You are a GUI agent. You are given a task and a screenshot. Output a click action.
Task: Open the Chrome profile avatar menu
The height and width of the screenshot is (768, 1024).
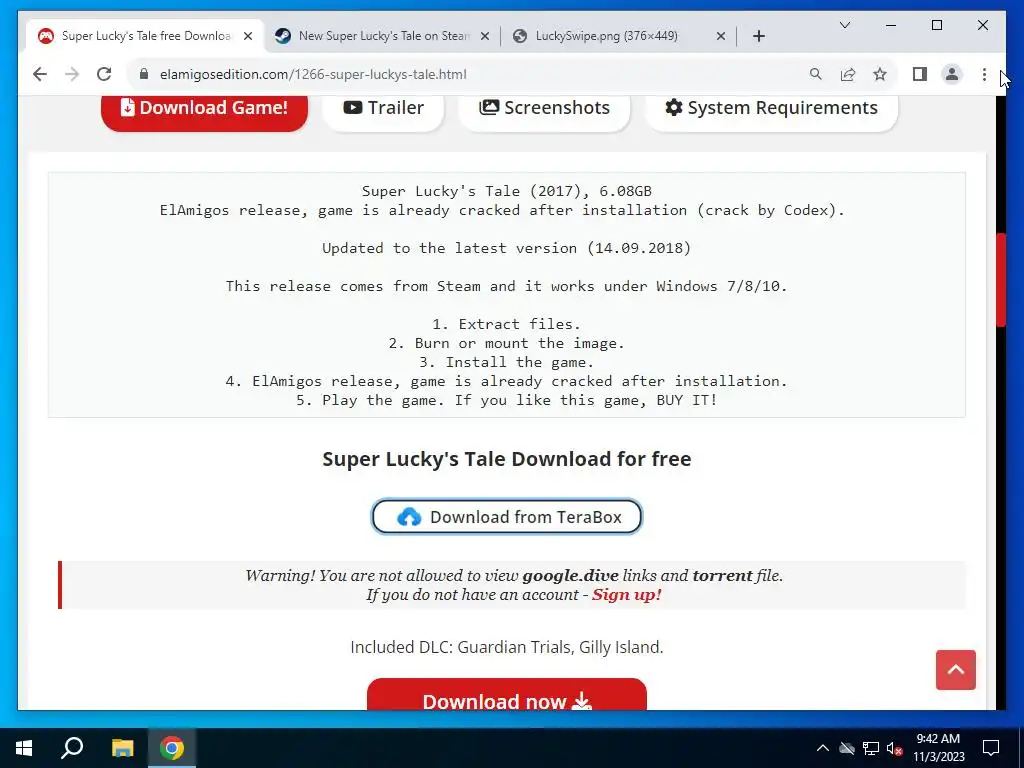tap(952, 74)
